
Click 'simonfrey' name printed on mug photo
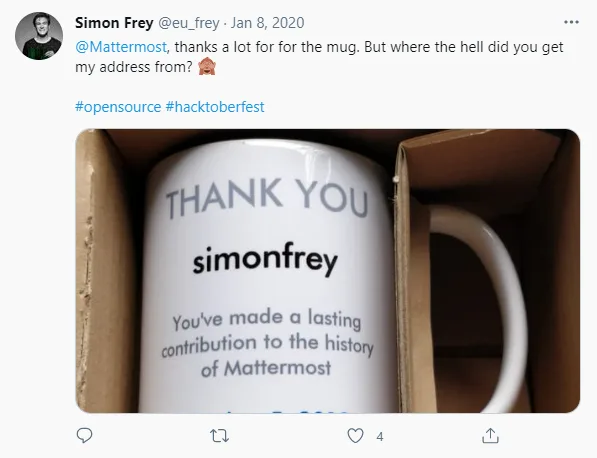265,259
